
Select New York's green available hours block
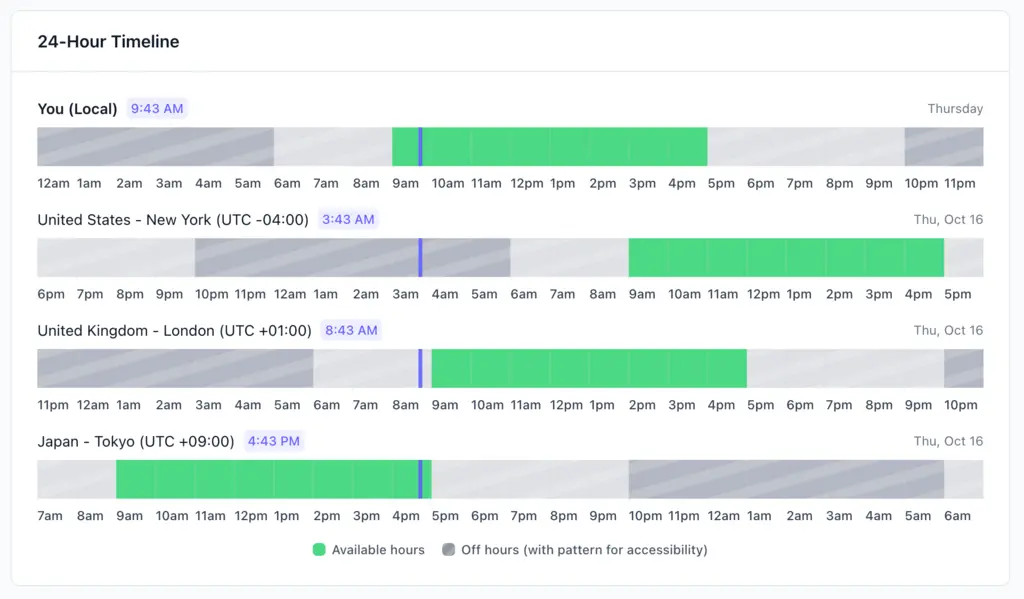click(x=786, y=258)
